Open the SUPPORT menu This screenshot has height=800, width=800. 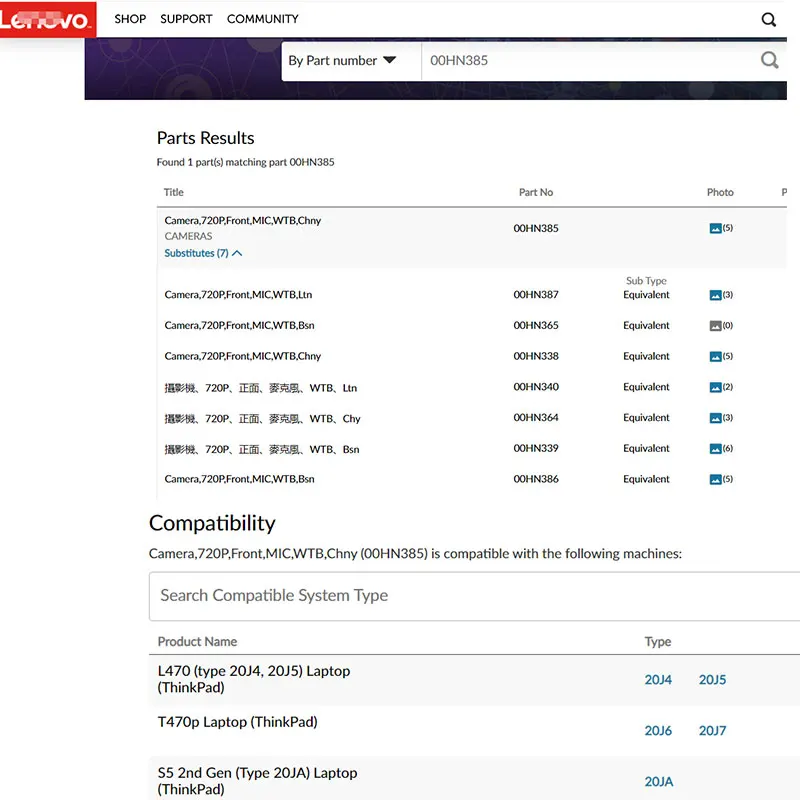point(186,19)
